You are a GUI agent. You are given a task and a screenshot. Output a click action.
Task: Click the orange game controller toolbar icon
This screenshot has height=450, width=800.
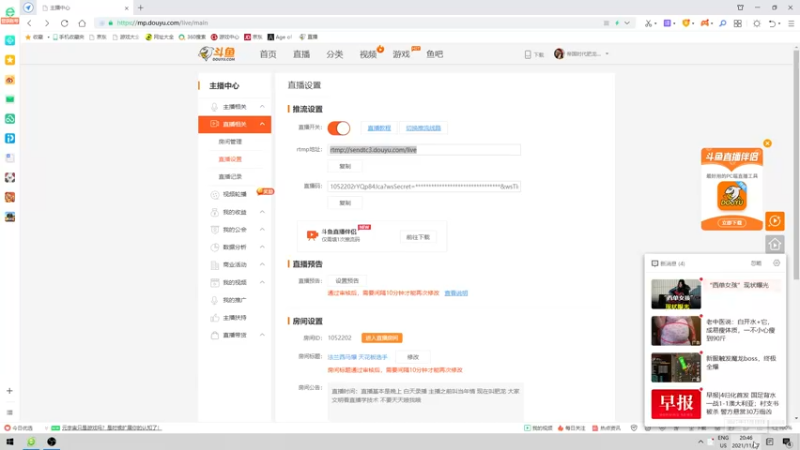click(x=705, y=23)
